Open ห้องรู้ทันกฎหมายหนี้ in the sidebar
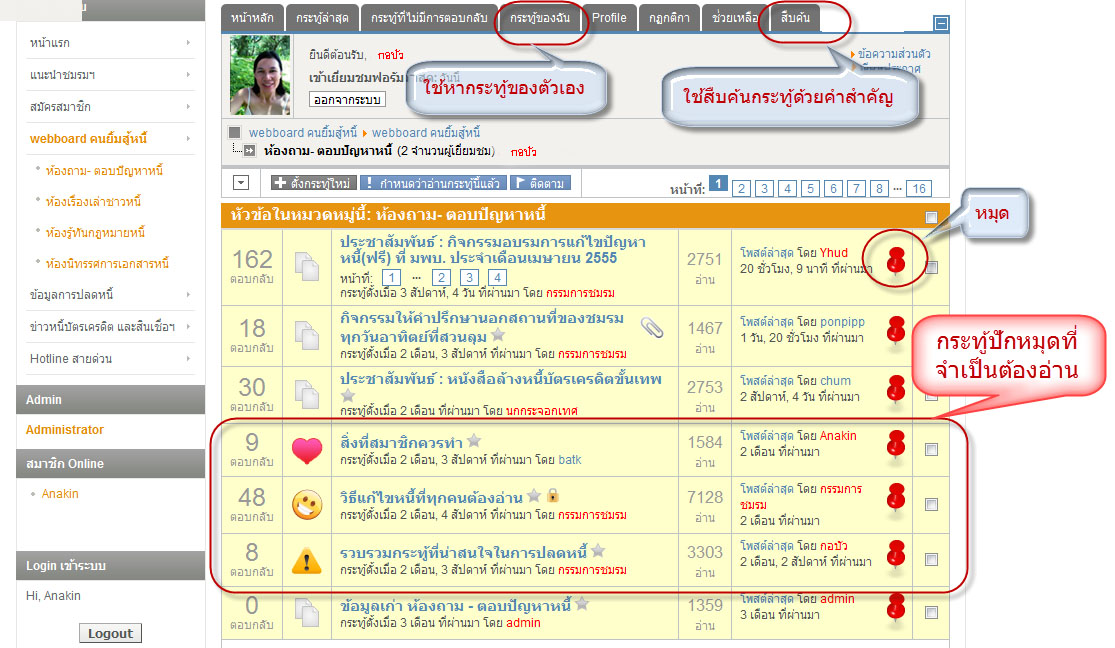The height and width of the screenshot is (648, 1115). click(95, 233)
